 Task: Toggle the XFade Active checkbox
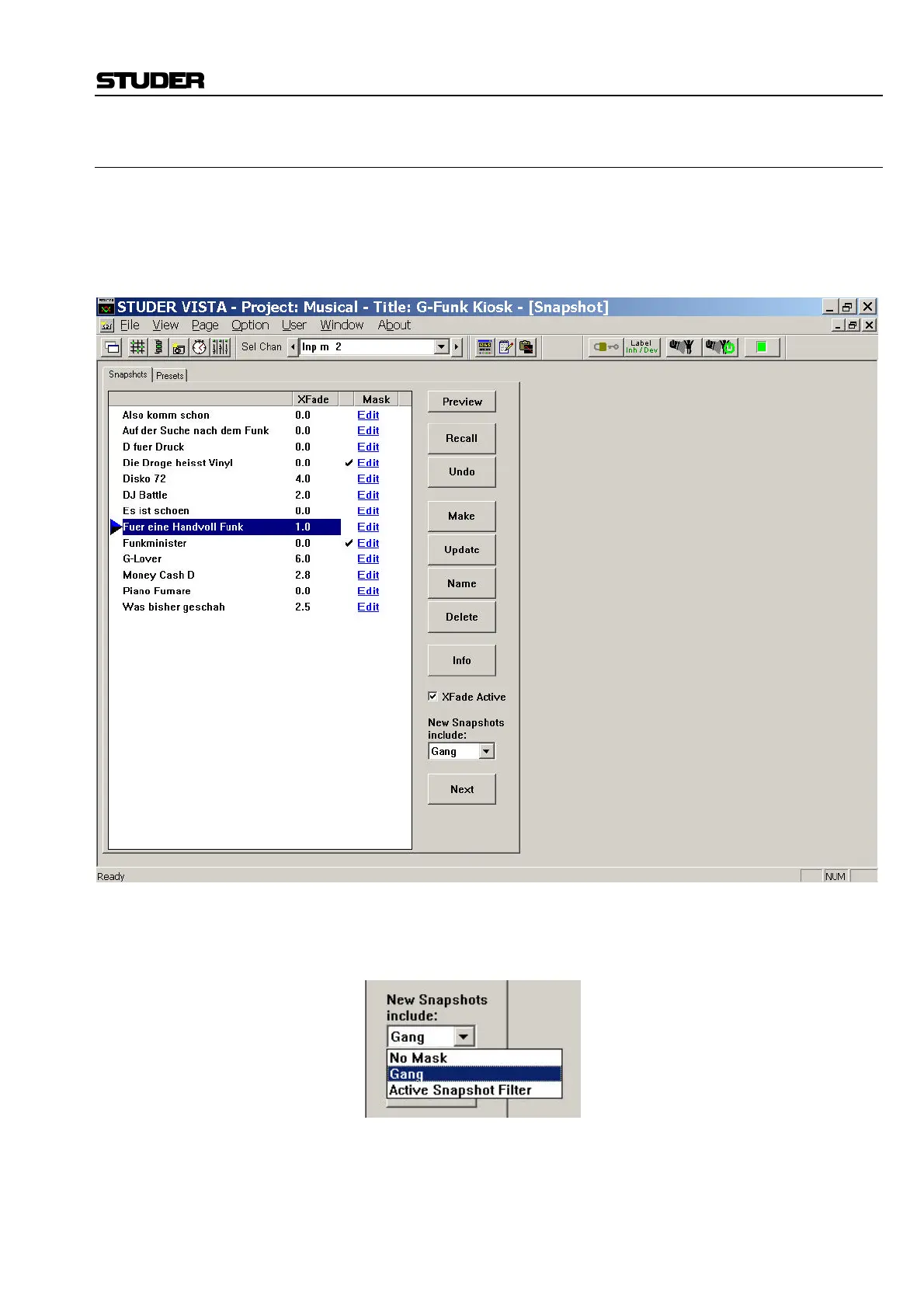coord(432,697)
